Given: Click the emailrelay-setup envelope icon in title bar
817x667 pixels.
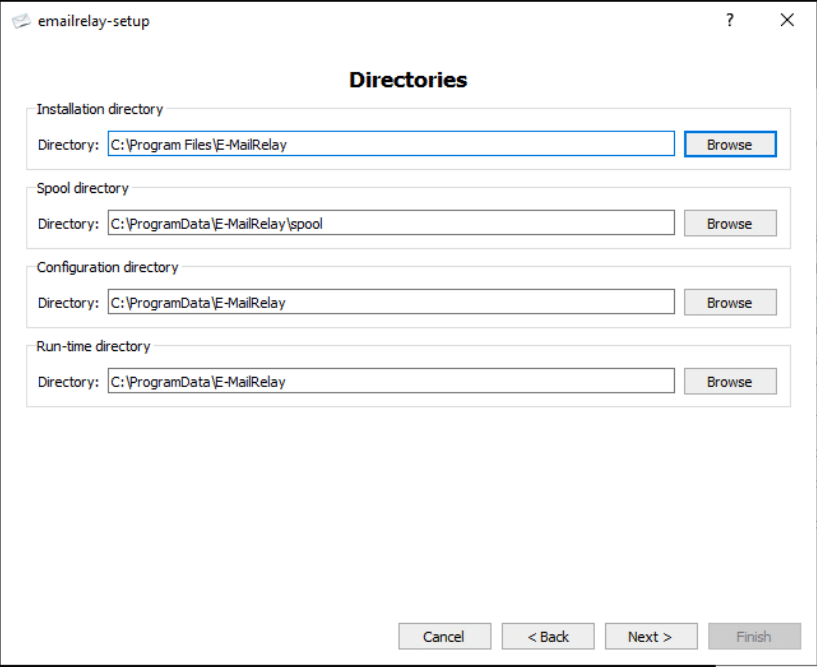Looking at the screenshot, I should pyautogui.click(x=21, y=21).
